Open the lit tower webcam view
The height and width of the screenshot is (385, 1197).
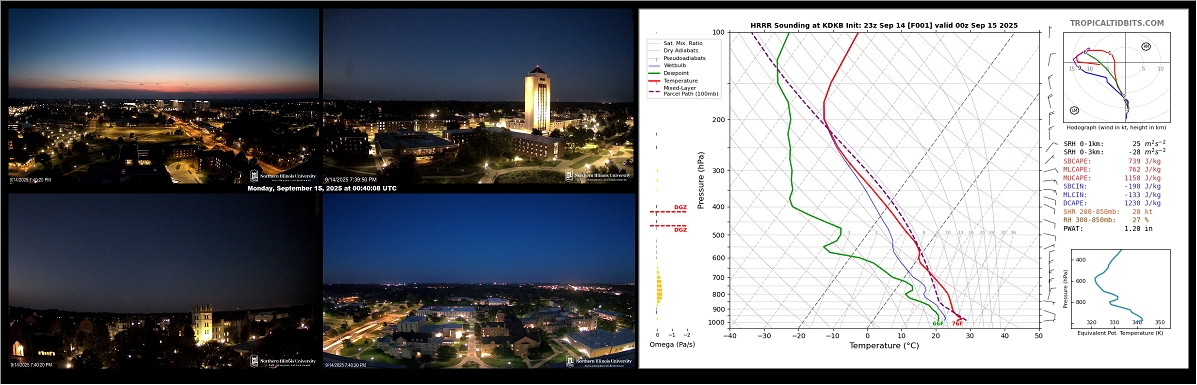coord(479,96)
